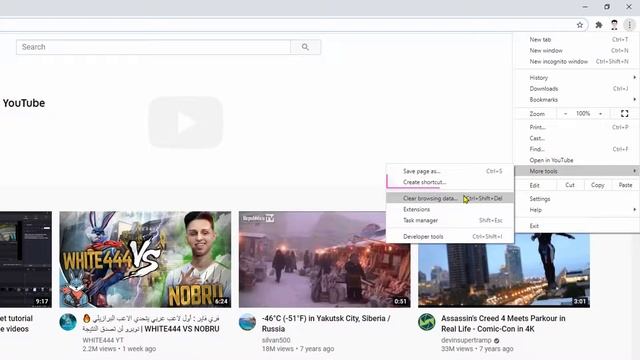Expand the Bookmarks submenu
This screenshot has height=360, width=640.
tap(576, 100)
